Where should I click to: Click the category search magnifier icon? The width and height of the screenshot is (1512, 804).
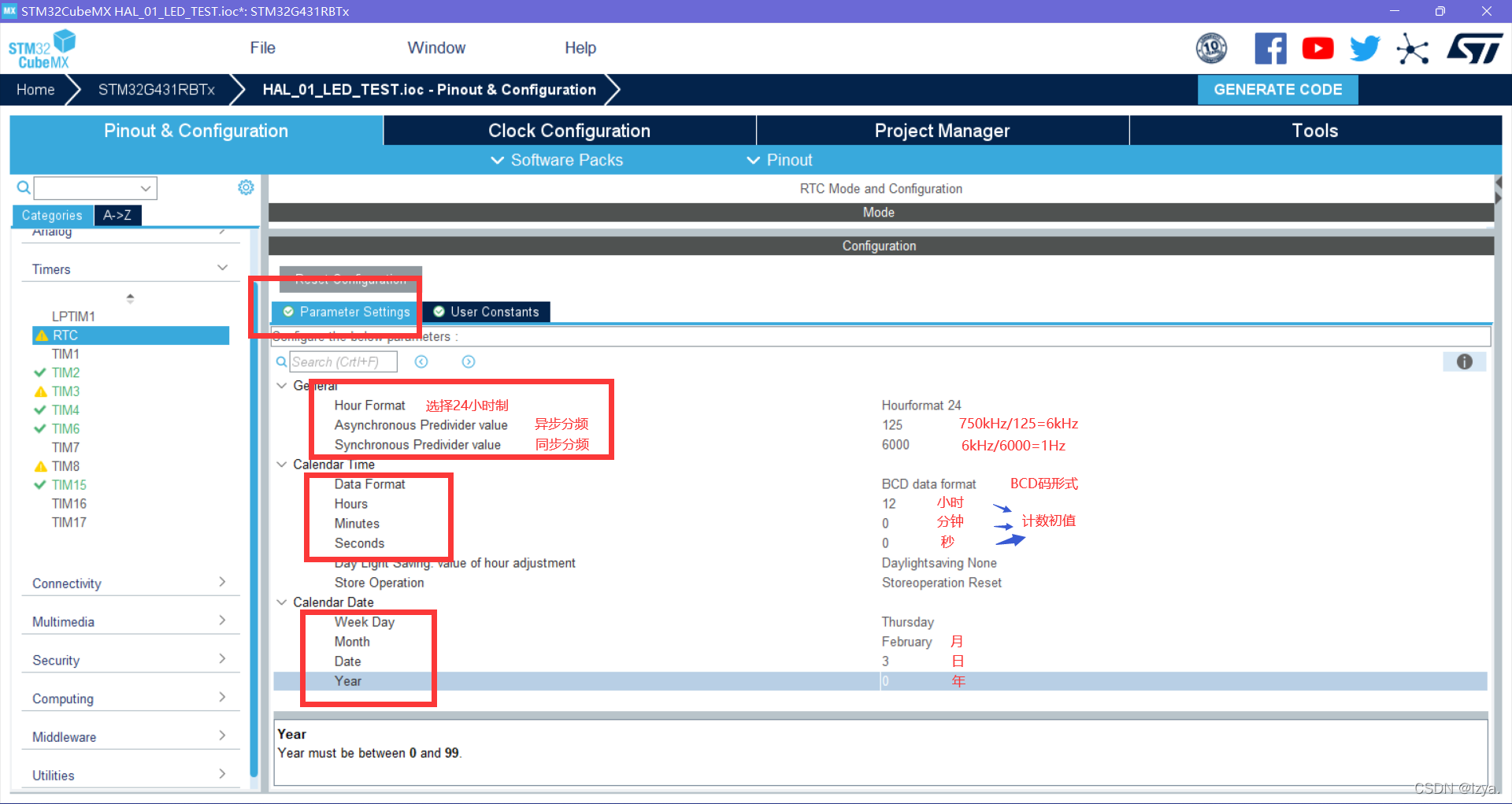tap(24, 187)
